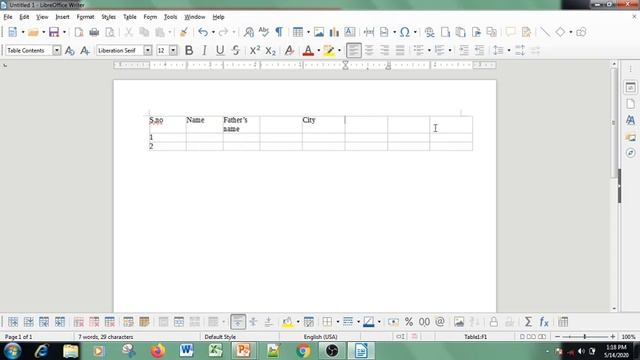Click the 100% zoom level

(x=628, y=337)
